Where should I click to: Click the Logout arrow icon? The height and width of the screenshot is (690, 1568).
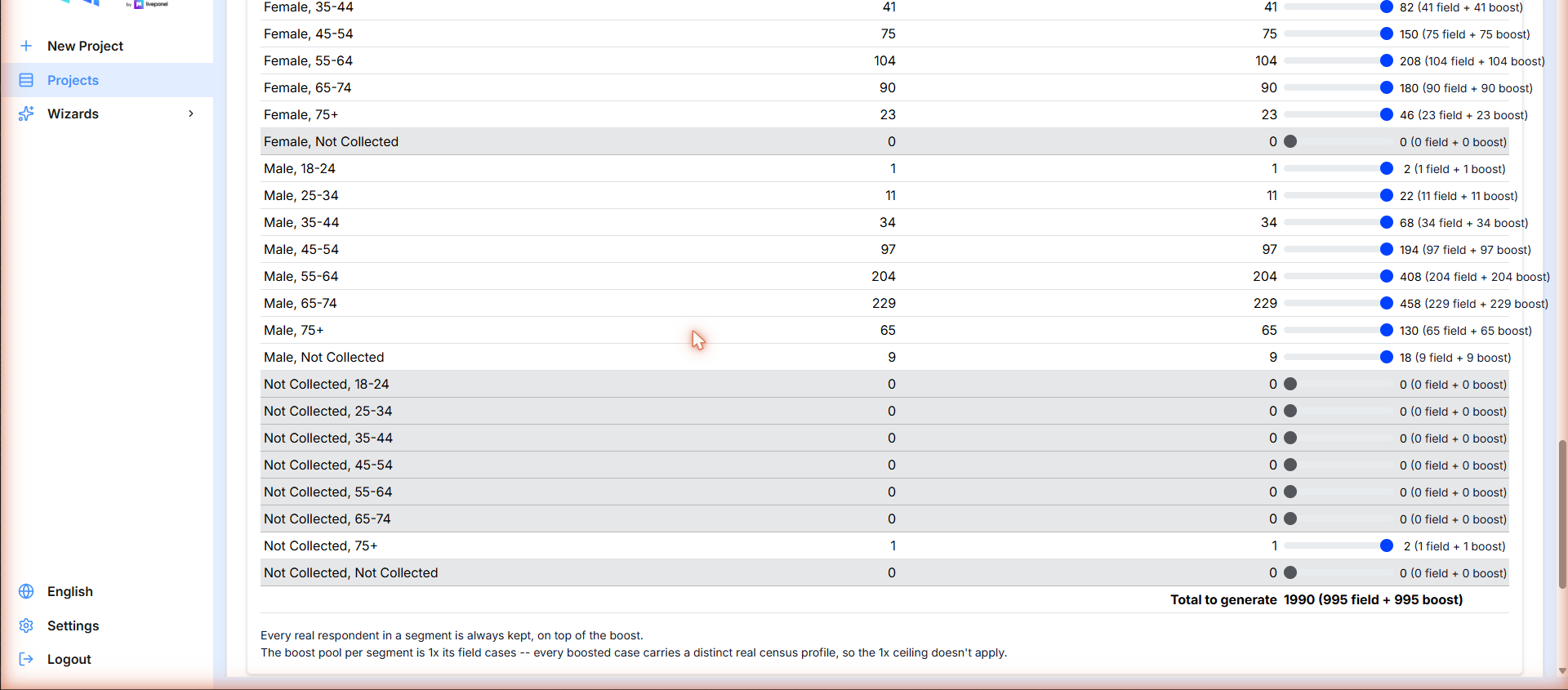click(26, 659)
